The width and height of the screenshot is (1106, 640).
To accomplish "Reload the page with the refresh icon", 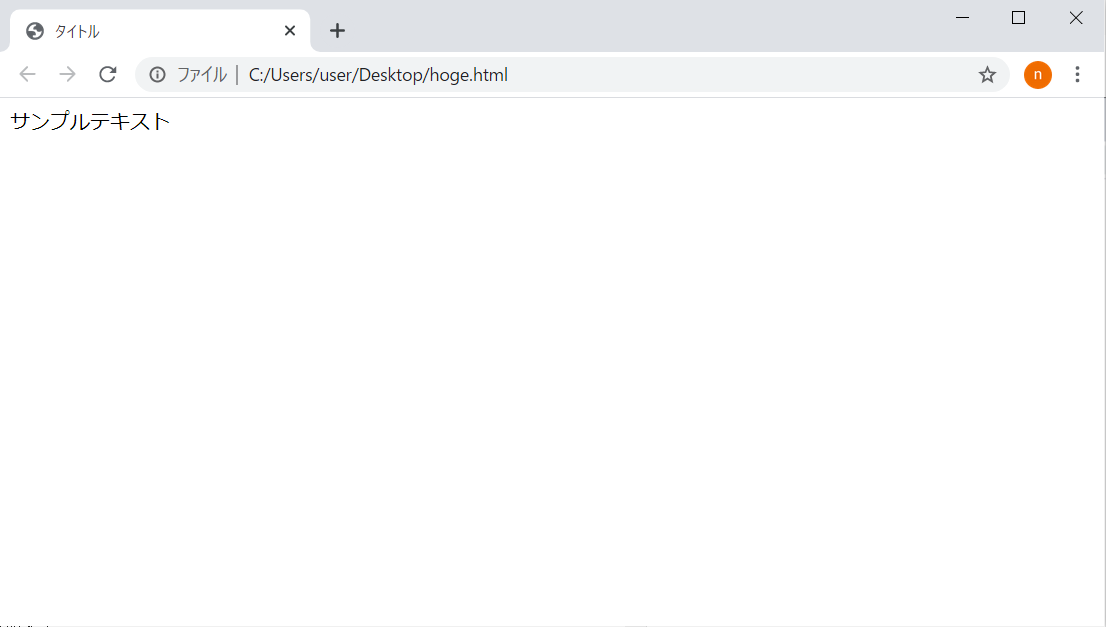I will click(x=107, y=74).
